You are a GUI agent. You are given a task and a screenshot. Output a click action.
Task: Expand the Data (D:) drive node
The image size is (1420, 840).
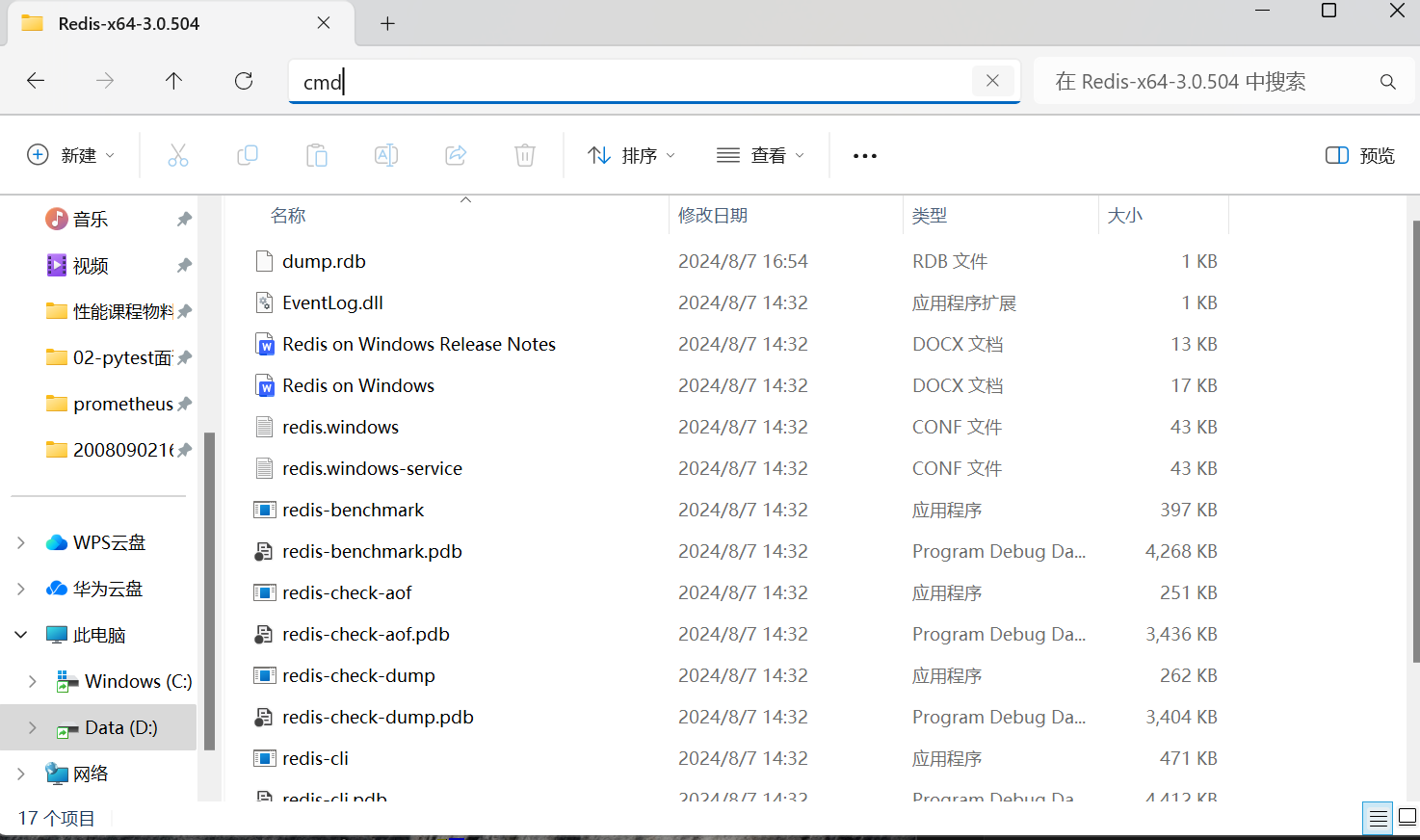click(33, 727)
